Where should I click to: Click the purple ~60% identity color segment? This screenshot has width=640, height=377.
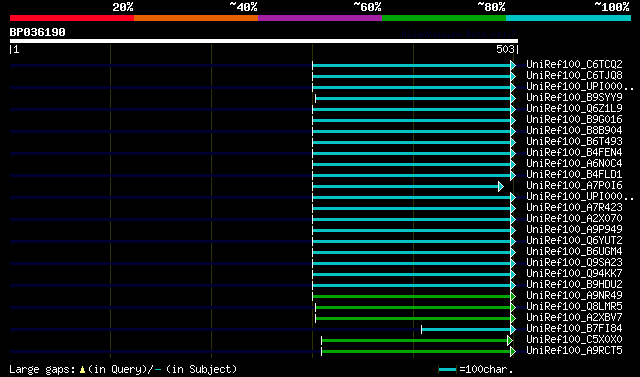(320, 18)
